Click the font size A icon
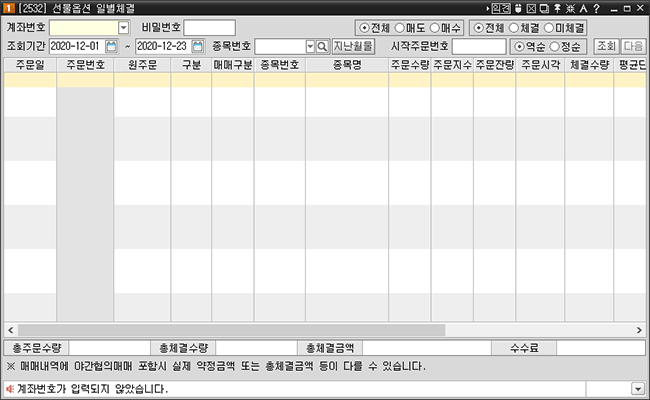650x400 pixels. (581, 8)
